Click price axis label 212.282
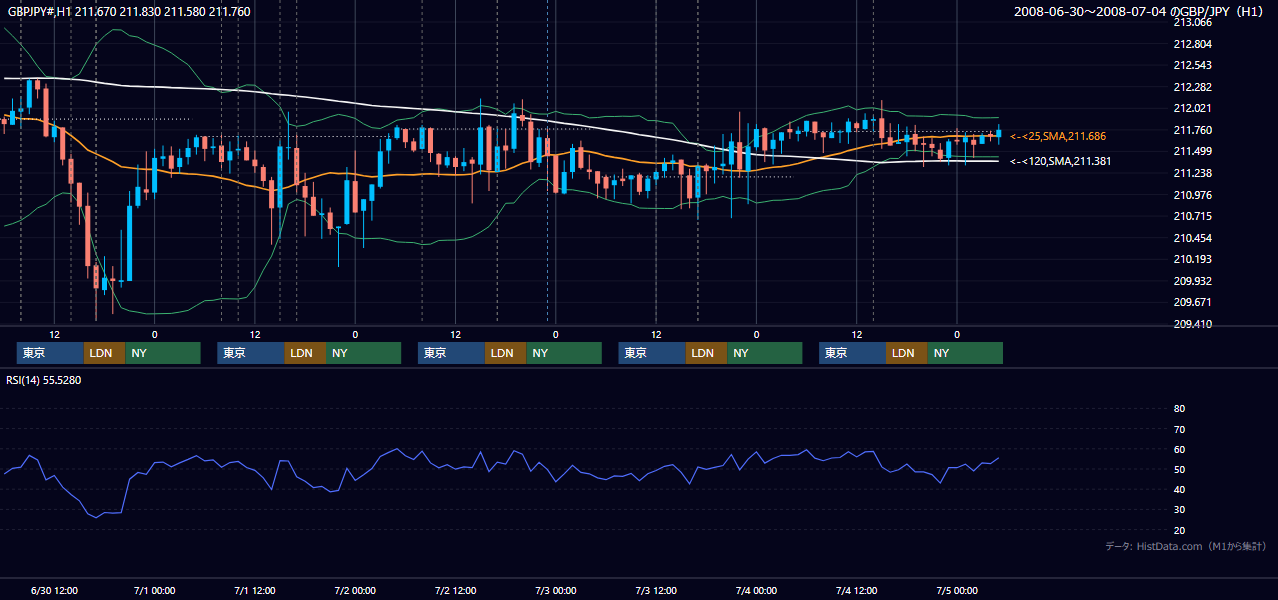The height and width of the screenshot is (600, 1278). 1191,87
